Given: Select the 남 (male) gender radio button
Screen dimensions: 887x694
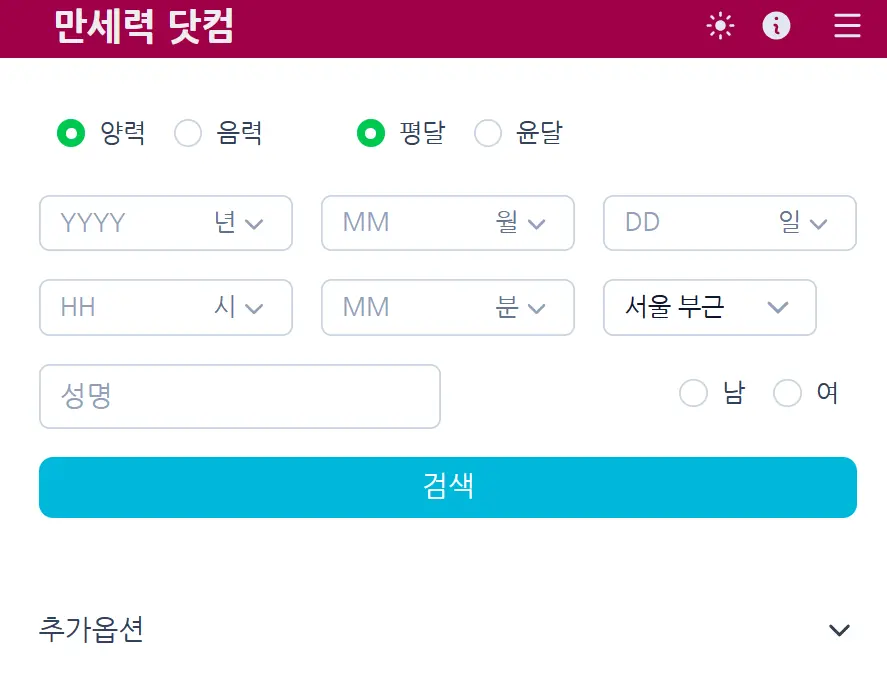Looking at the screenshot, I should (694, 393).
